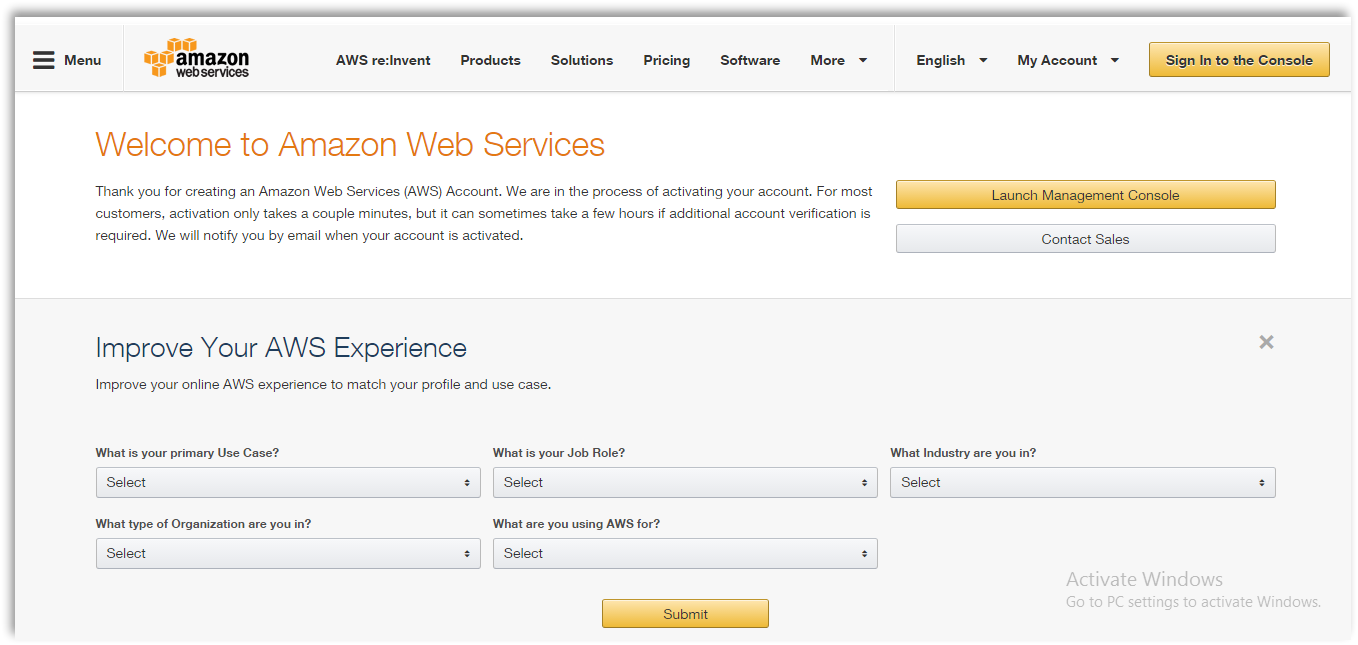
Task: Open AWS re:Invent navigation link
Action: [383, 60]
